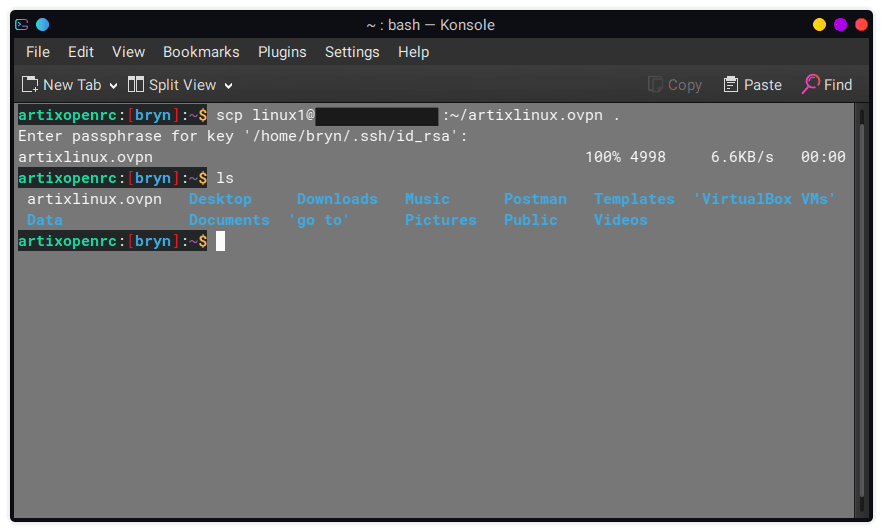Screen dimensions: 883x532
Task: Click the 'Data' directory name
Action: tap(44, 220)
